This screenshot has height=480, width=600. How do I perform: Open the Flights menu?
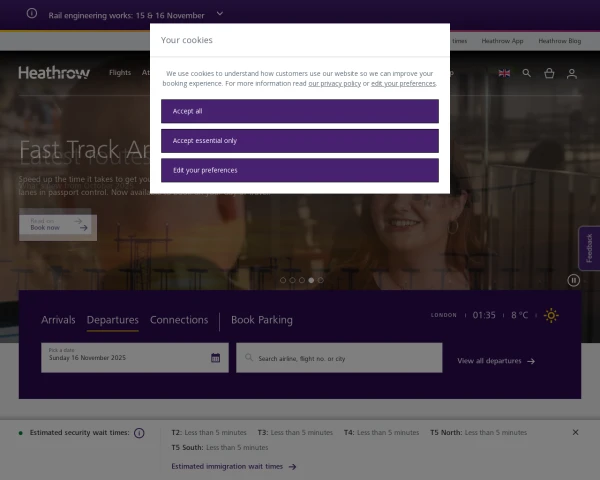click(x=120, y=73)
